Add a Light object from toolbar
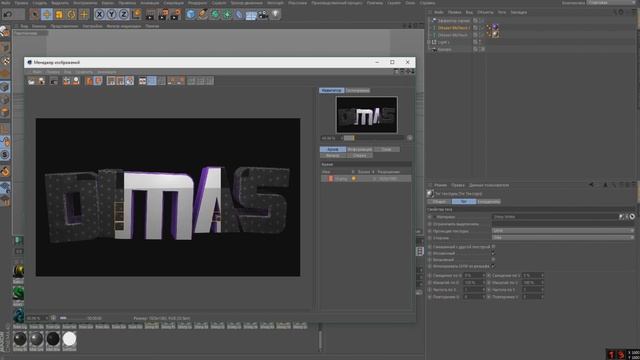This screenshot has width=640, height=360. point(276,15)
